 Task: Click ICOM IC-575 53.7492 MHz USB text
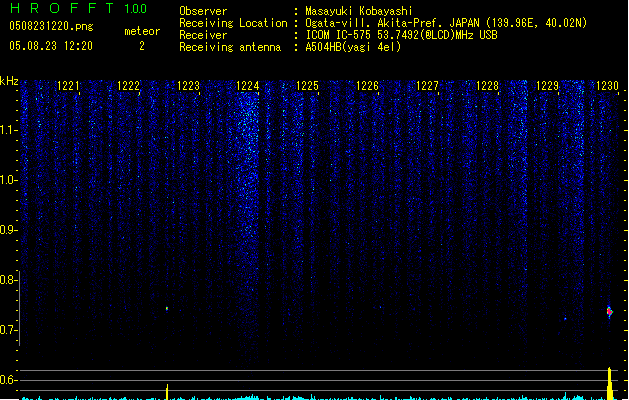pyautogui.click(x=402, y=35)
